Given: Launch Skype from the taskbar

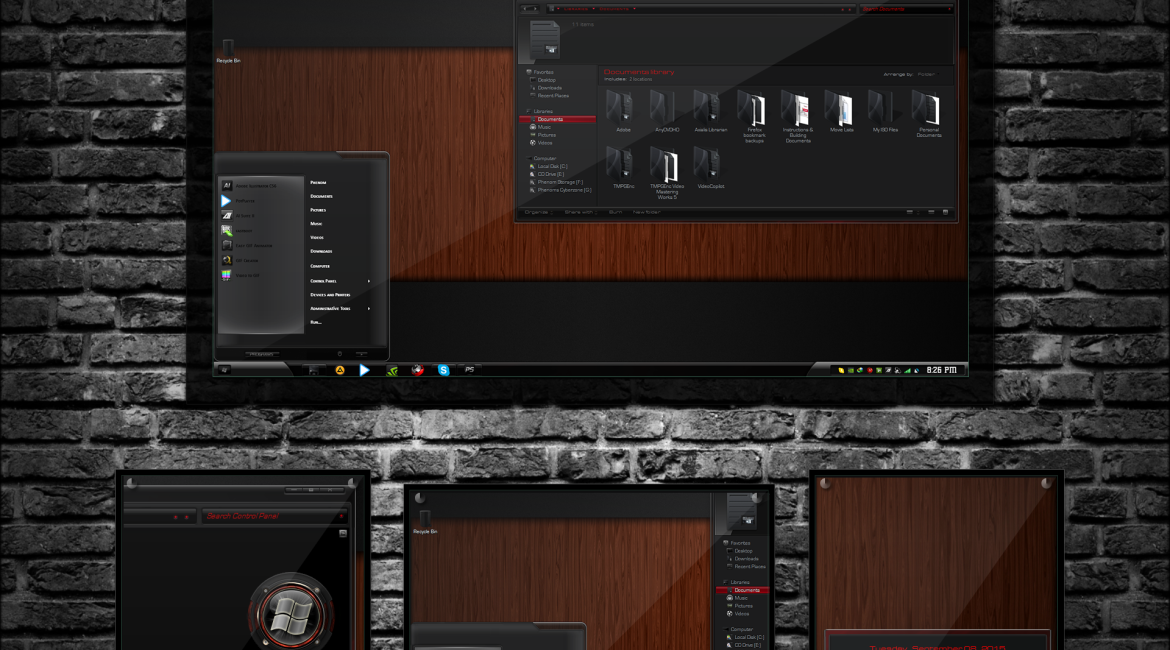Looking at the screenshot, I should click(x=444, y=370).
